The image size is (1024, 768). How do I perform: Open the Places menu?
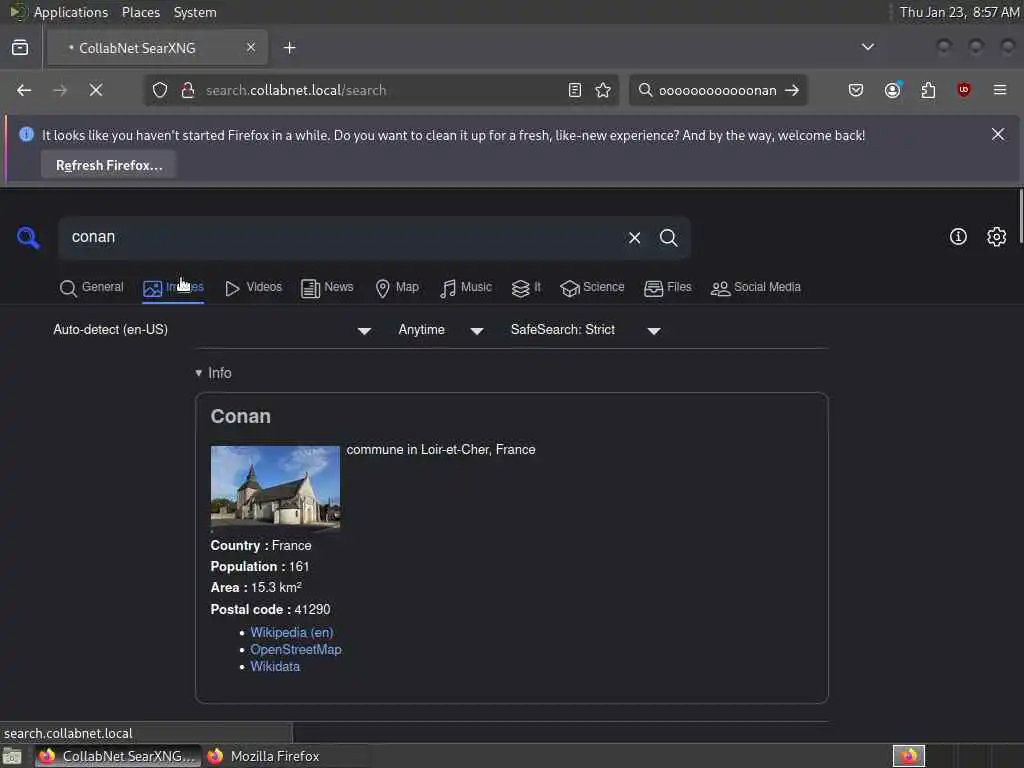click(x=140, y=12)
